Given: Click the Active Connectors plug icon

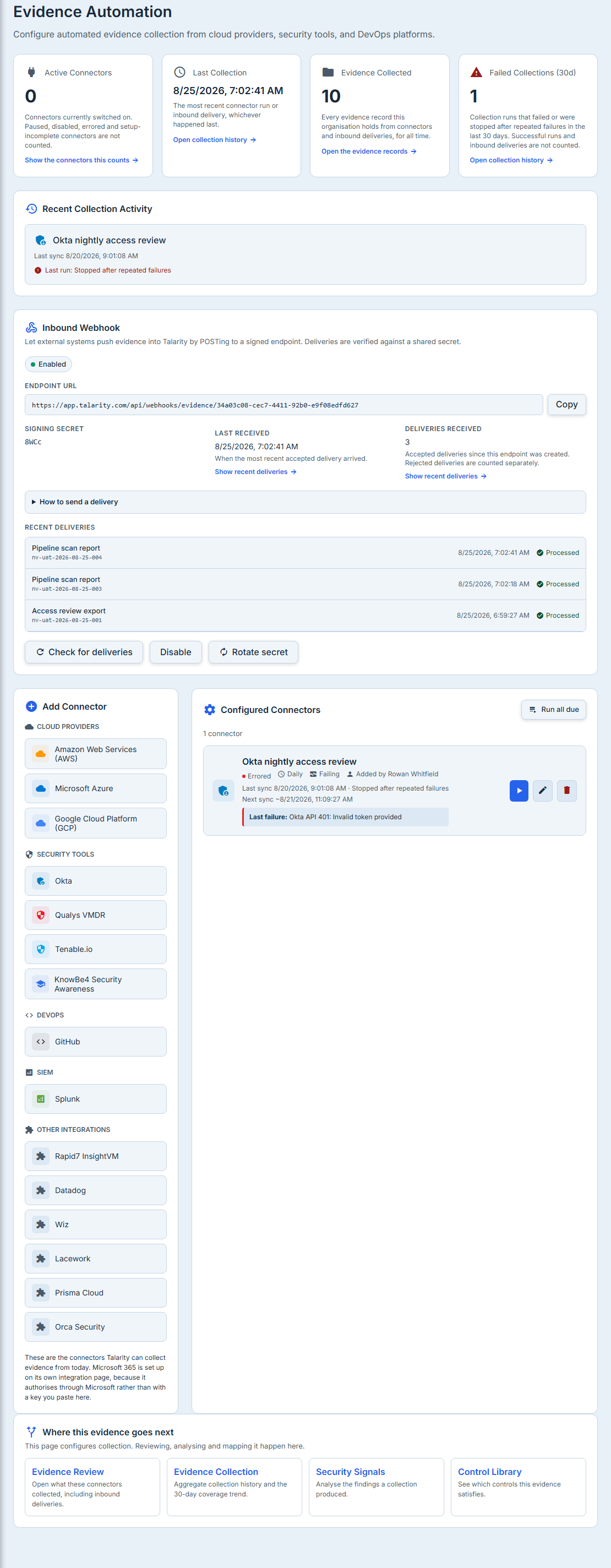Looking at the screenshot, I should coord(31,73).
